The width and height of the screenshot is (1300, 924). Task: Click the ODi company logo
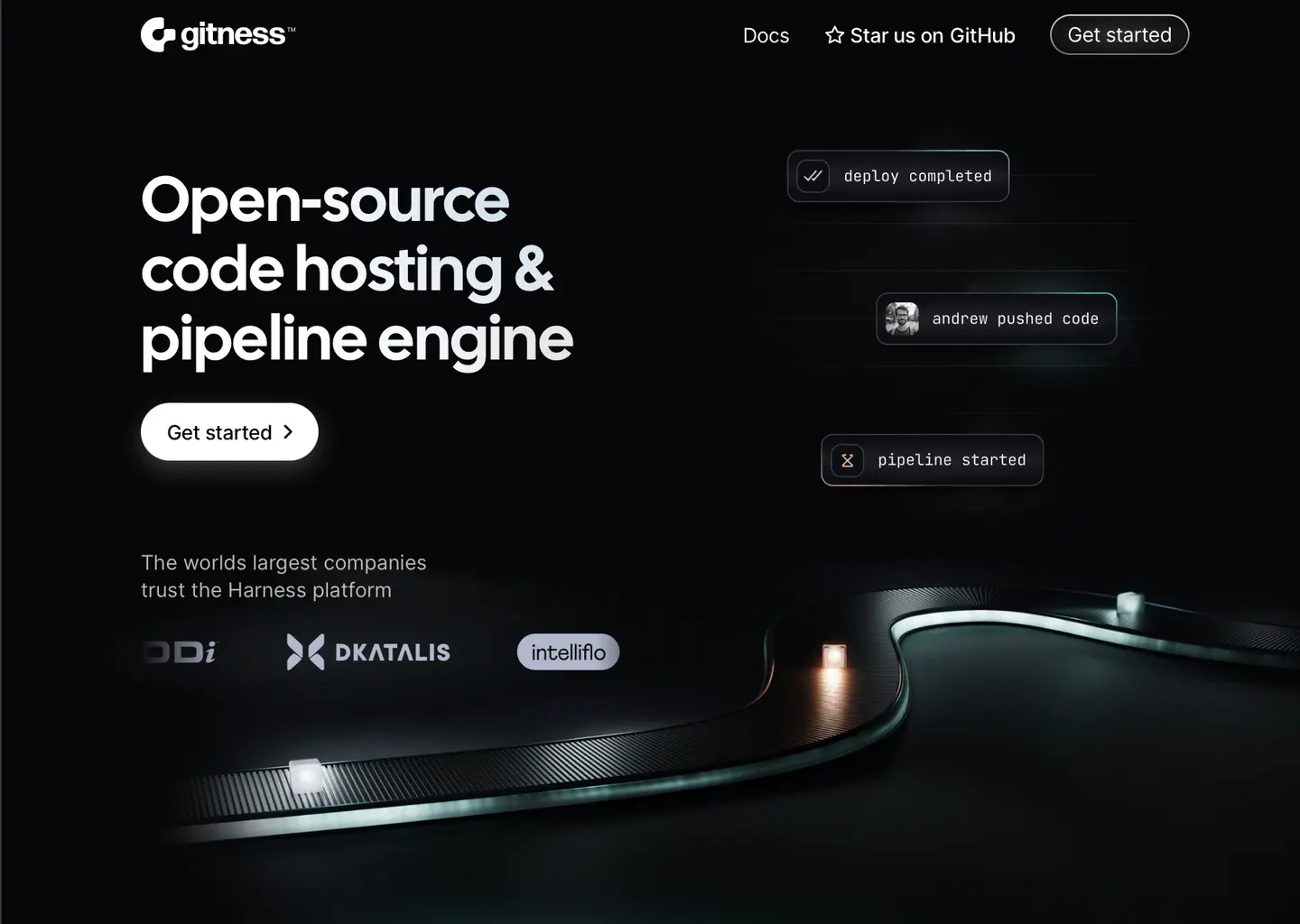pos(179,651)
